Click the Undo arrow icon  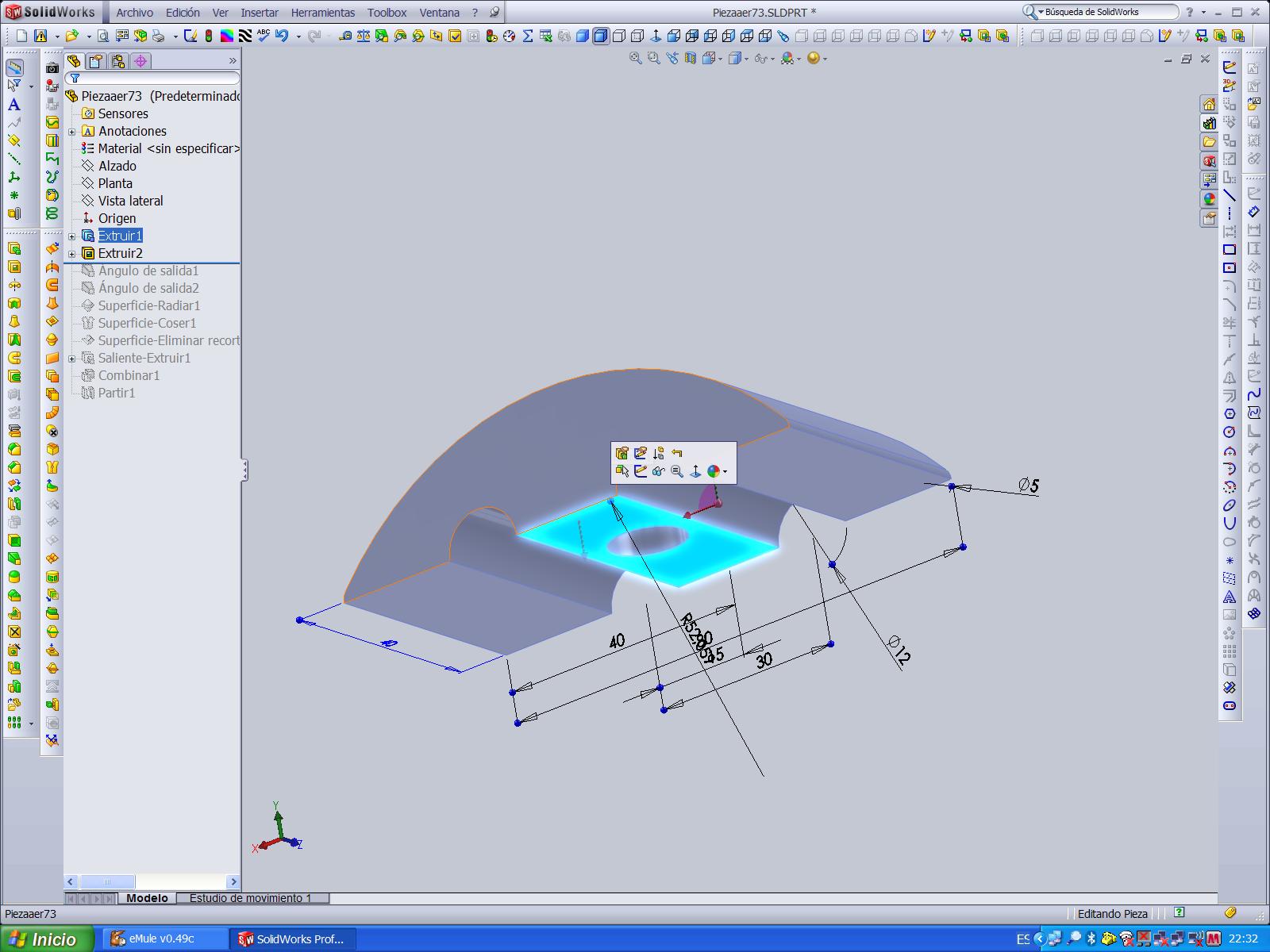[x=281, y=36]
